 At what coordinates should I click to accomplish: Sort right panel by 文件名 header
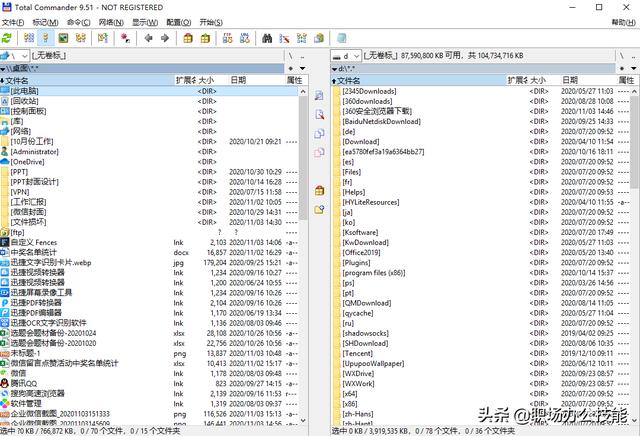(x=419, y=80)
